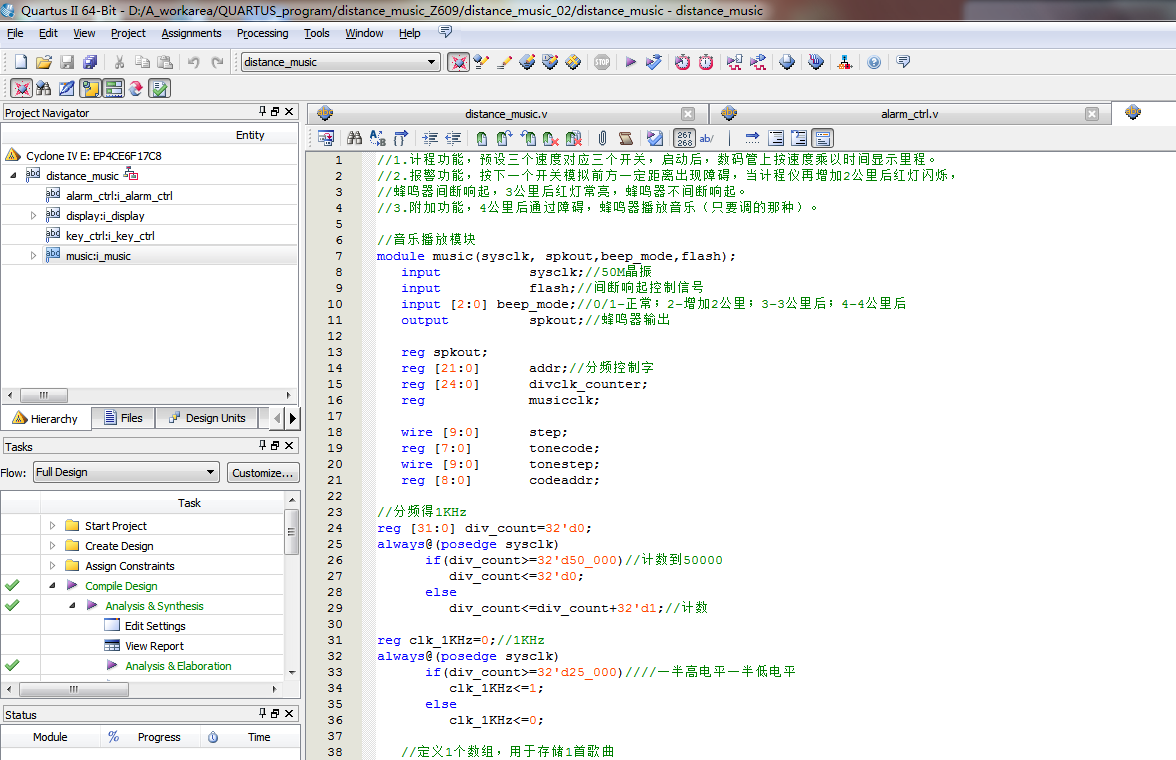This screenshot has height=760, width=1176.
Task: Click the Increase Indent icon in editor
Action: coord(430,138)
